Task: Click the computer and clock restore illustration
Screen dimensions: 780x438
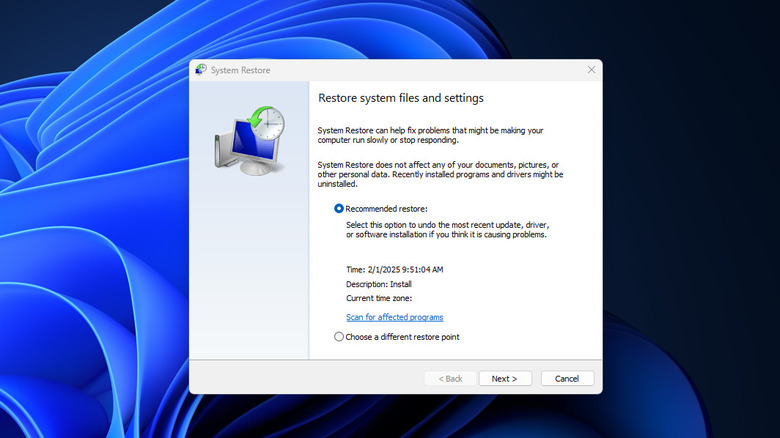Action: (249, 140)
